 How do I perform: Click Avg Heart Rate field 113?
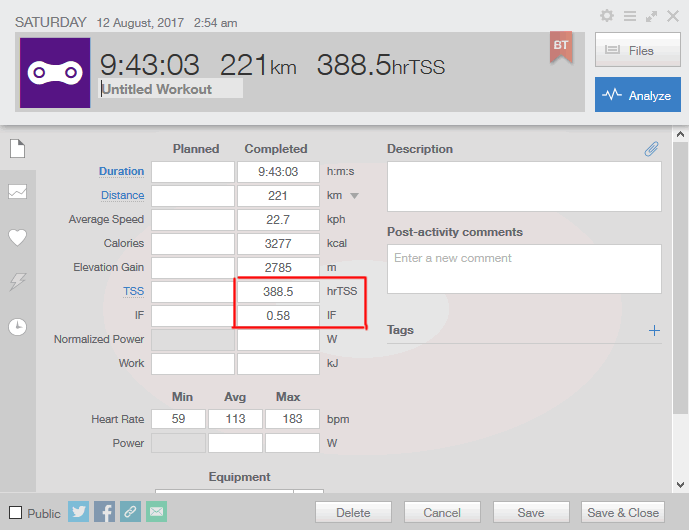click(x=236, y=419)
